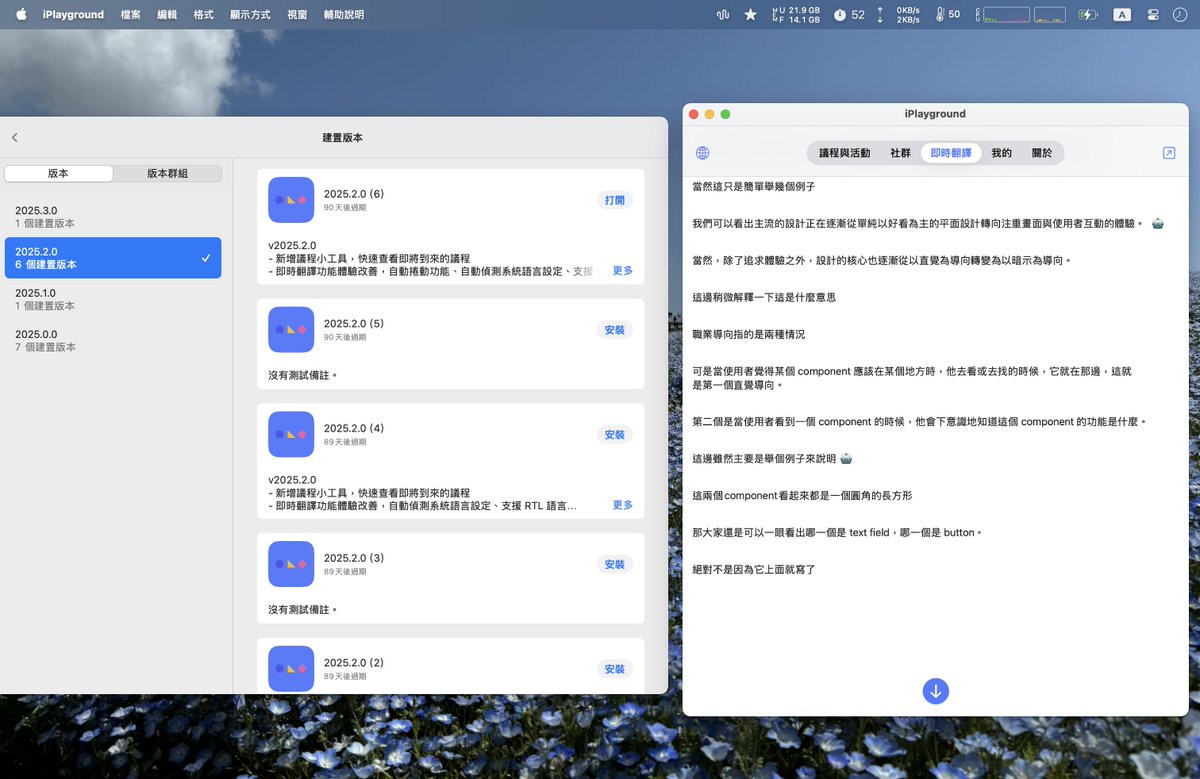The width and height of the screenshot is (1200, 779).
Task: Click app icon of build 2025.2.0 (2)
Action: (x=291, y=669)
